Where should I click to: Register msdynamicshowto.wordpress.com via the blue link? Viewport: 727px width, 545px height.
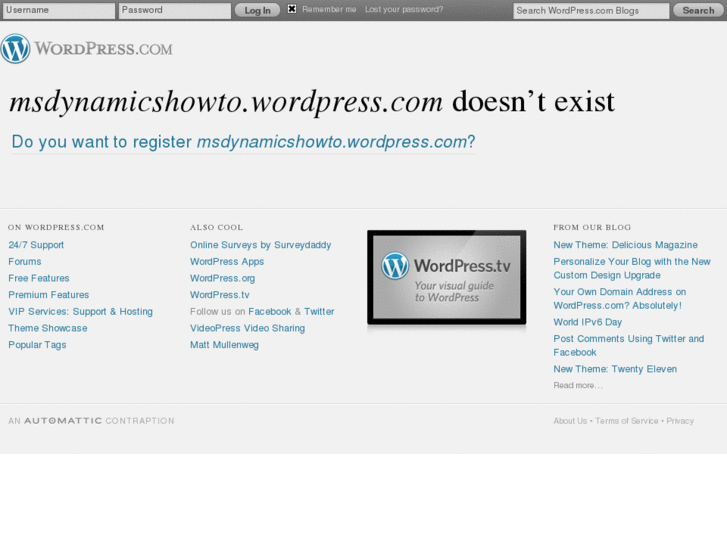(x=243, y=142)
